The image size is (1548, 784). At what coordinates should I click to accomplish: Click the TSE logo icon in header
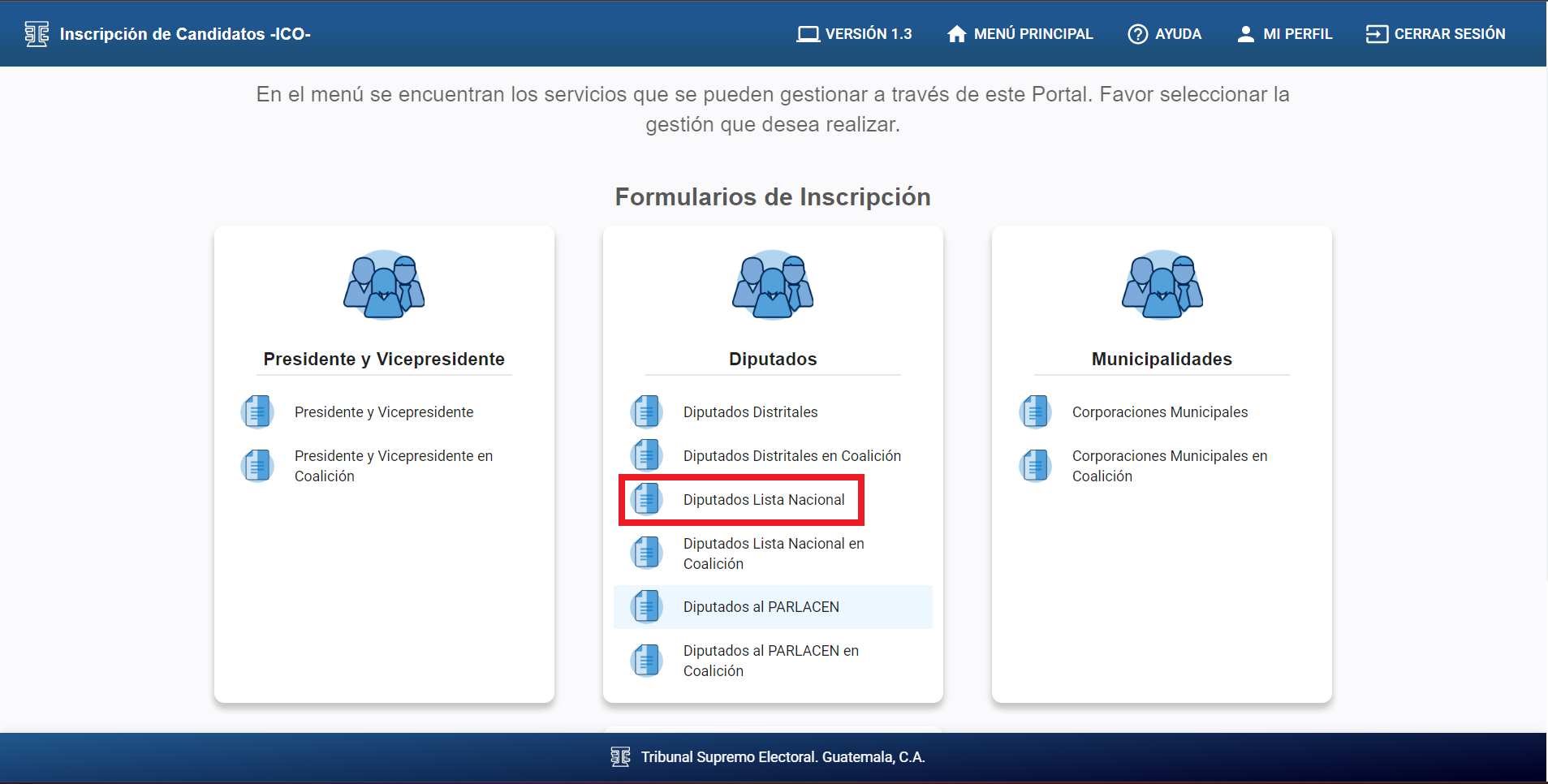tap(37, 34)
